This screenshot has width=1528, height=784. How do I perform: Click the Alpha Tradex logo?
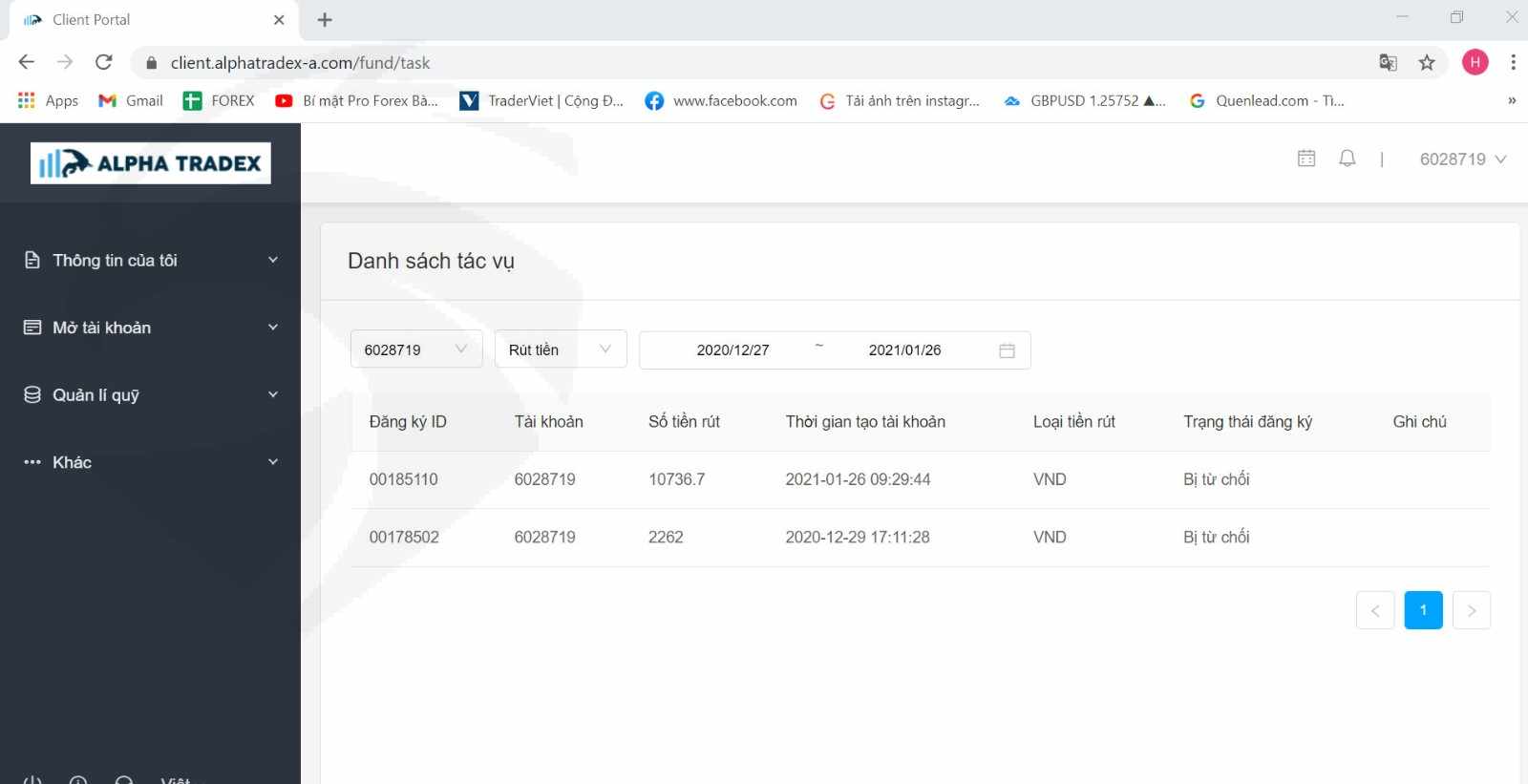(151, 163)
